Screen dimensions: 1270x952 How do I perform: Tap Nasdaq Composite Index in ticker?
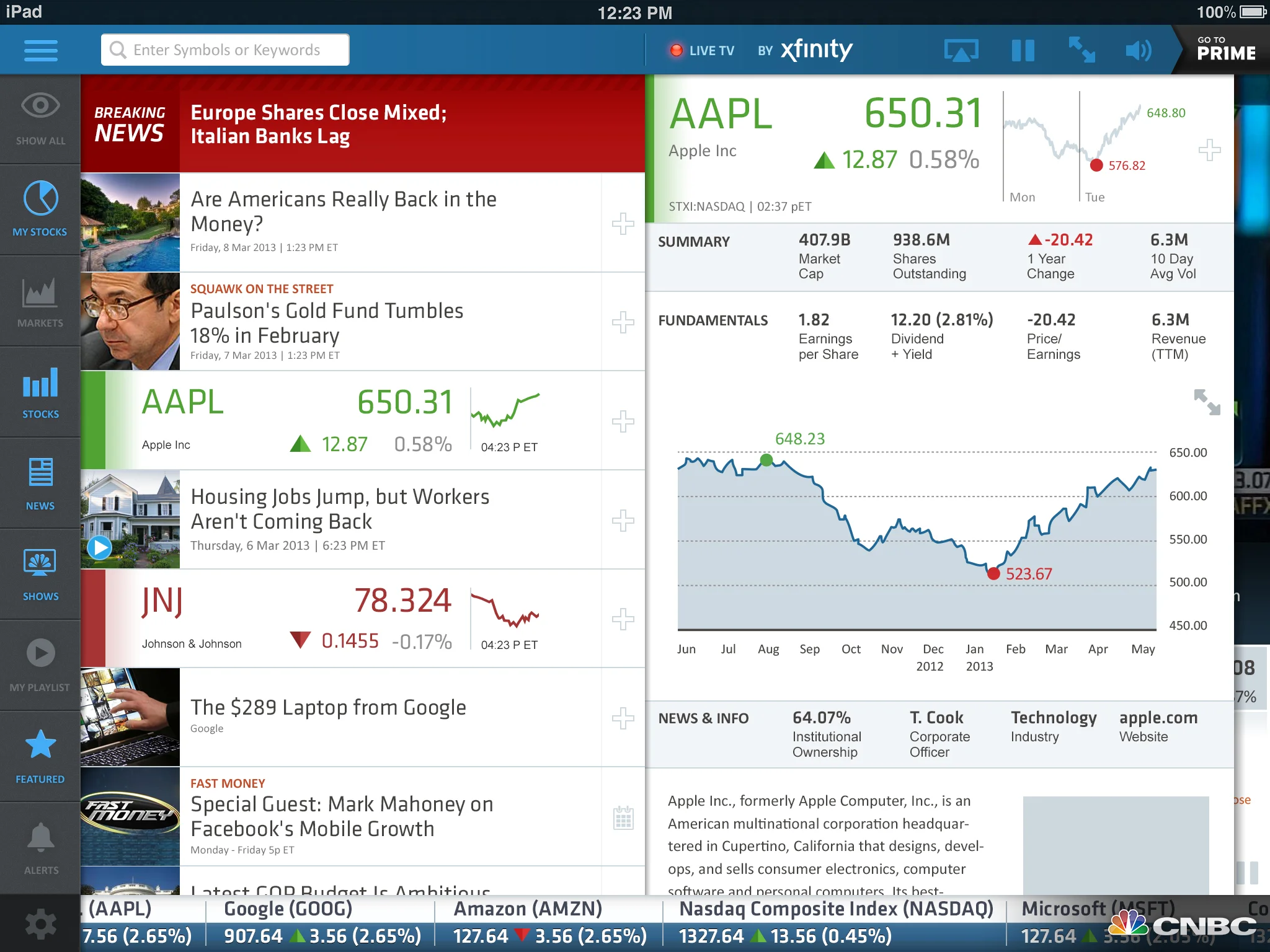(x=835, y=923)
